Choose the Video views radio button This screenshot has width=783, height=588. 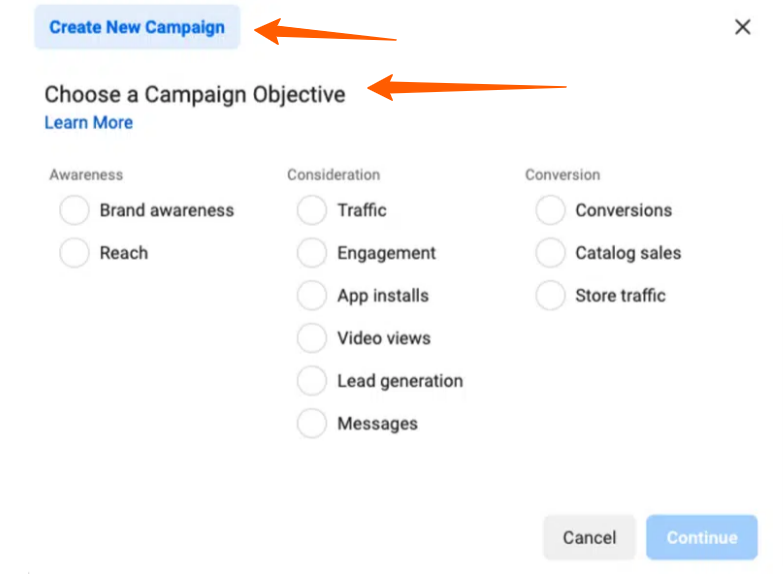[312, 338]
